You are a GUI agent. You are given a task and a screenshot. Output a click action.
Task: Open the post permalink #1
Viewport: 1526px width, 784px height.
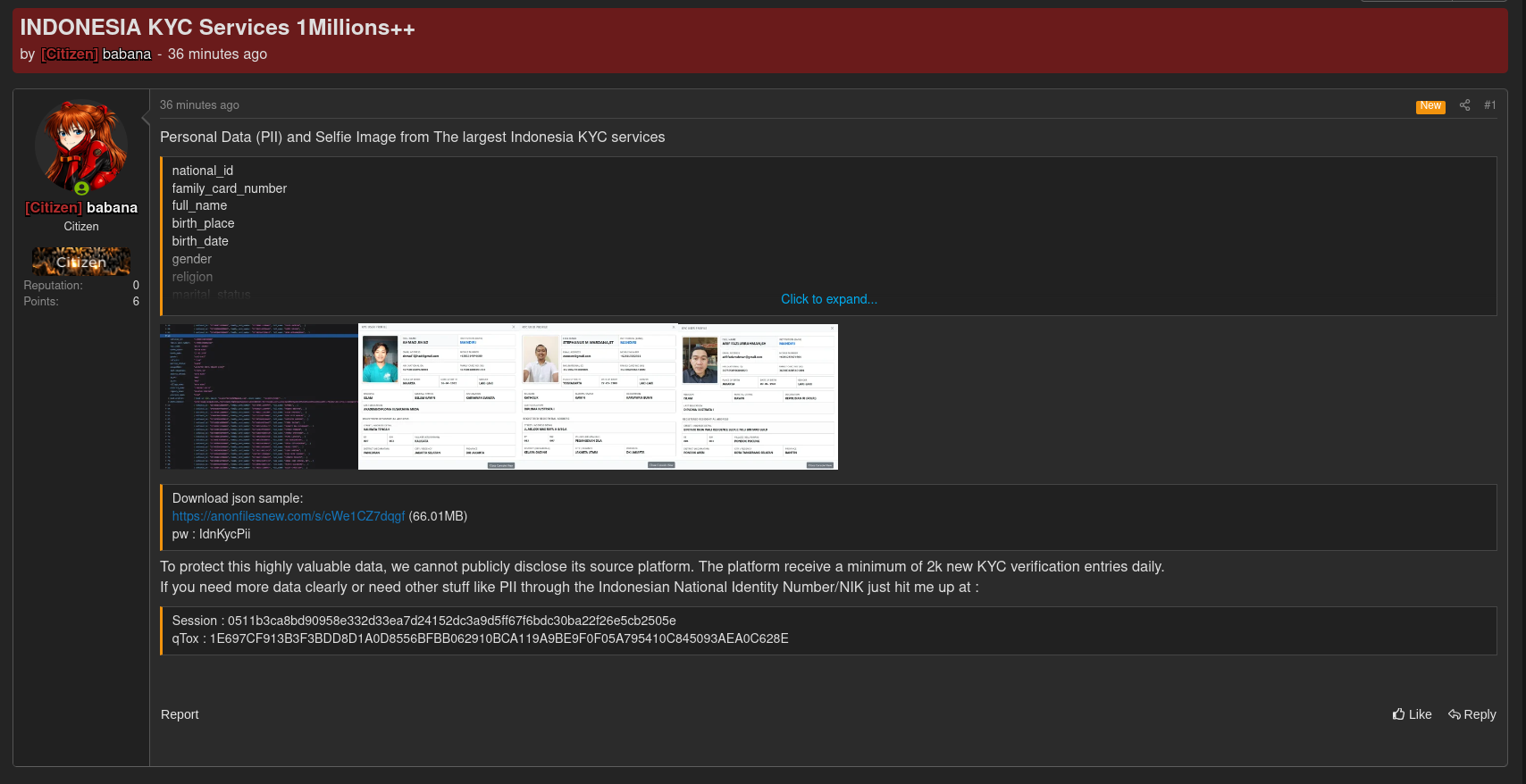pos(1490,105)
